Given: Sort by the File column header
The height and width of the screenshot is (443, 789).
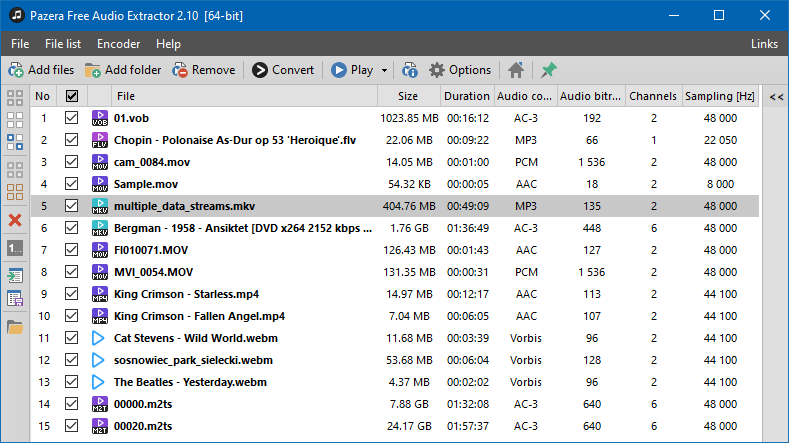Looking at the screenshot, I should point(244,96).
